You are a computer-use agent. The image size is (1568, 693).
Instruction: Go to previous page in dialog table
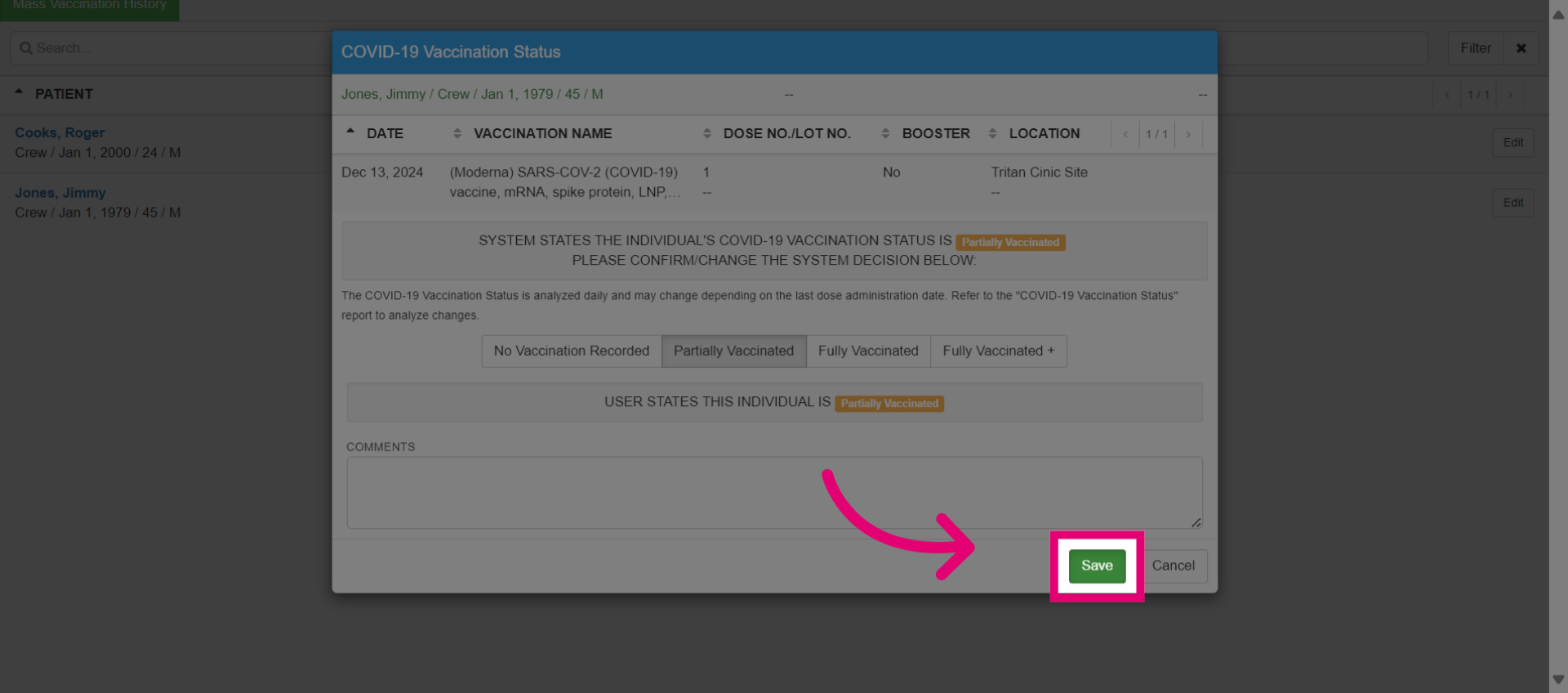pyautogui.click(x=1125, y=134)
